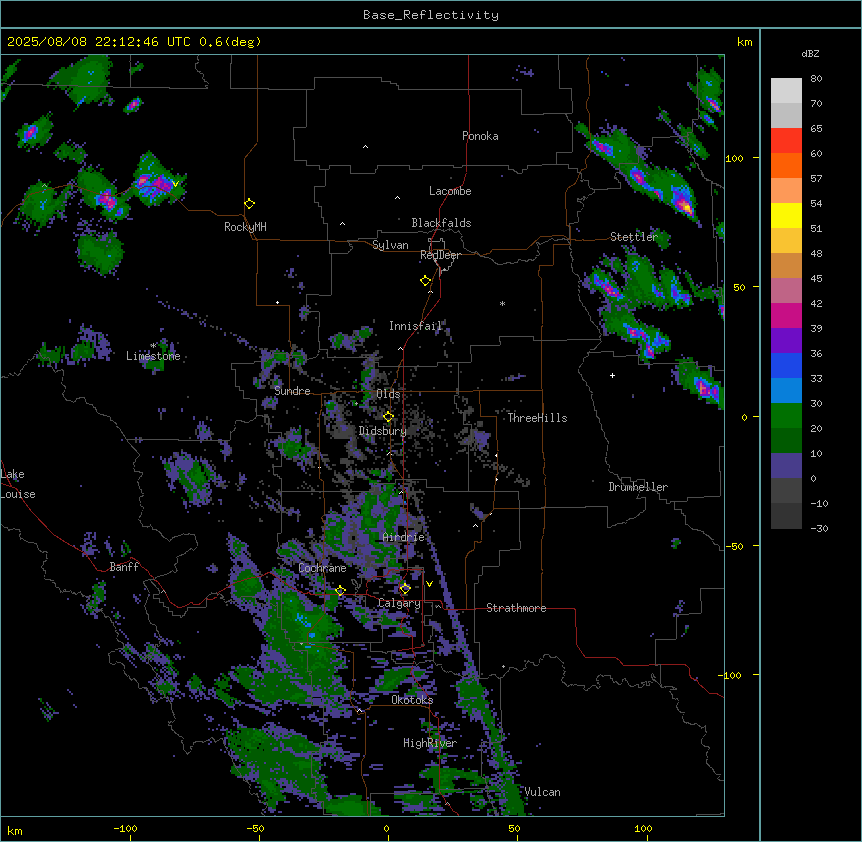Image resolution: width=862 pixels, height=842 pixels.
Task: Click the RockyMH map label
Action: (245, 227)
